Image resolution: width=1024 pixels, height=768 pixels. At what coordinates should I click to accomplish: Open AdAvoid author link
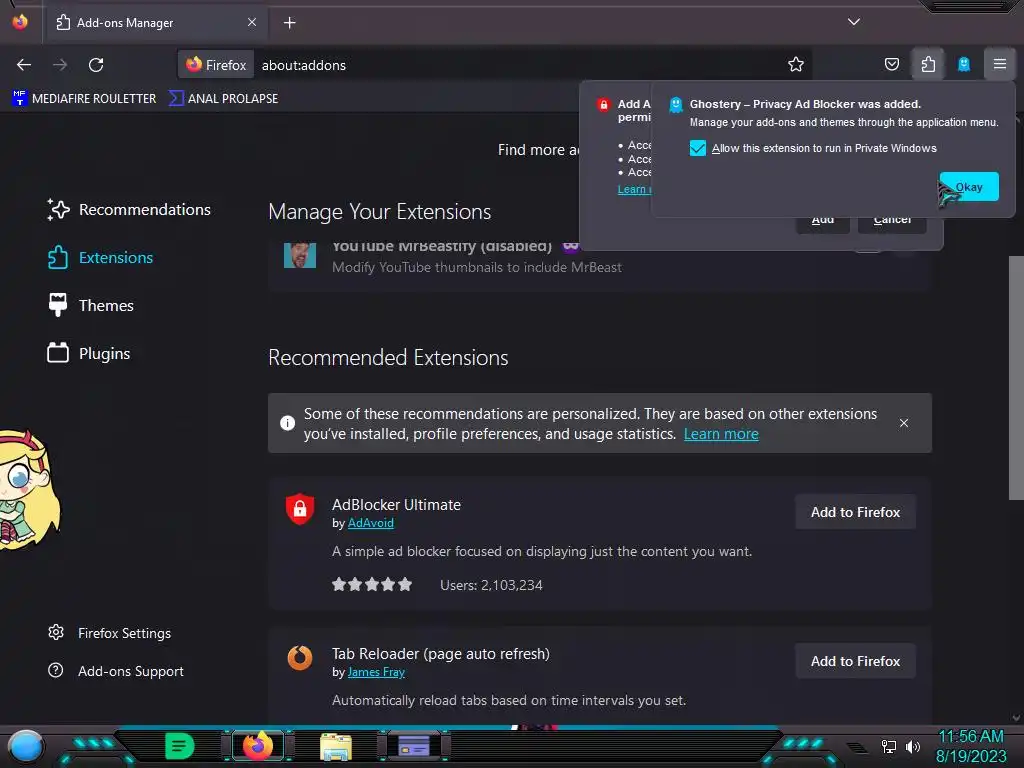pyautogui.click(x=371, y=523)
